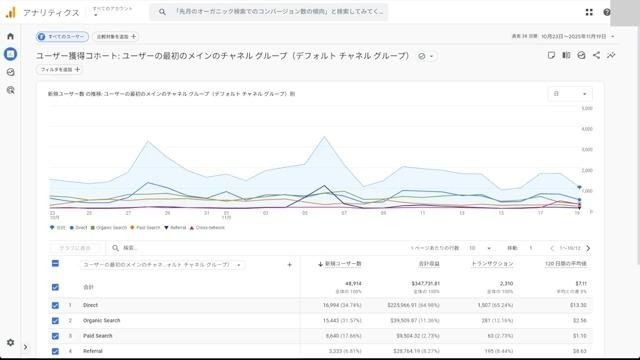This screenshot has width=640, height=360.
Task: Open rows per page dropdown
Action: 480,248
